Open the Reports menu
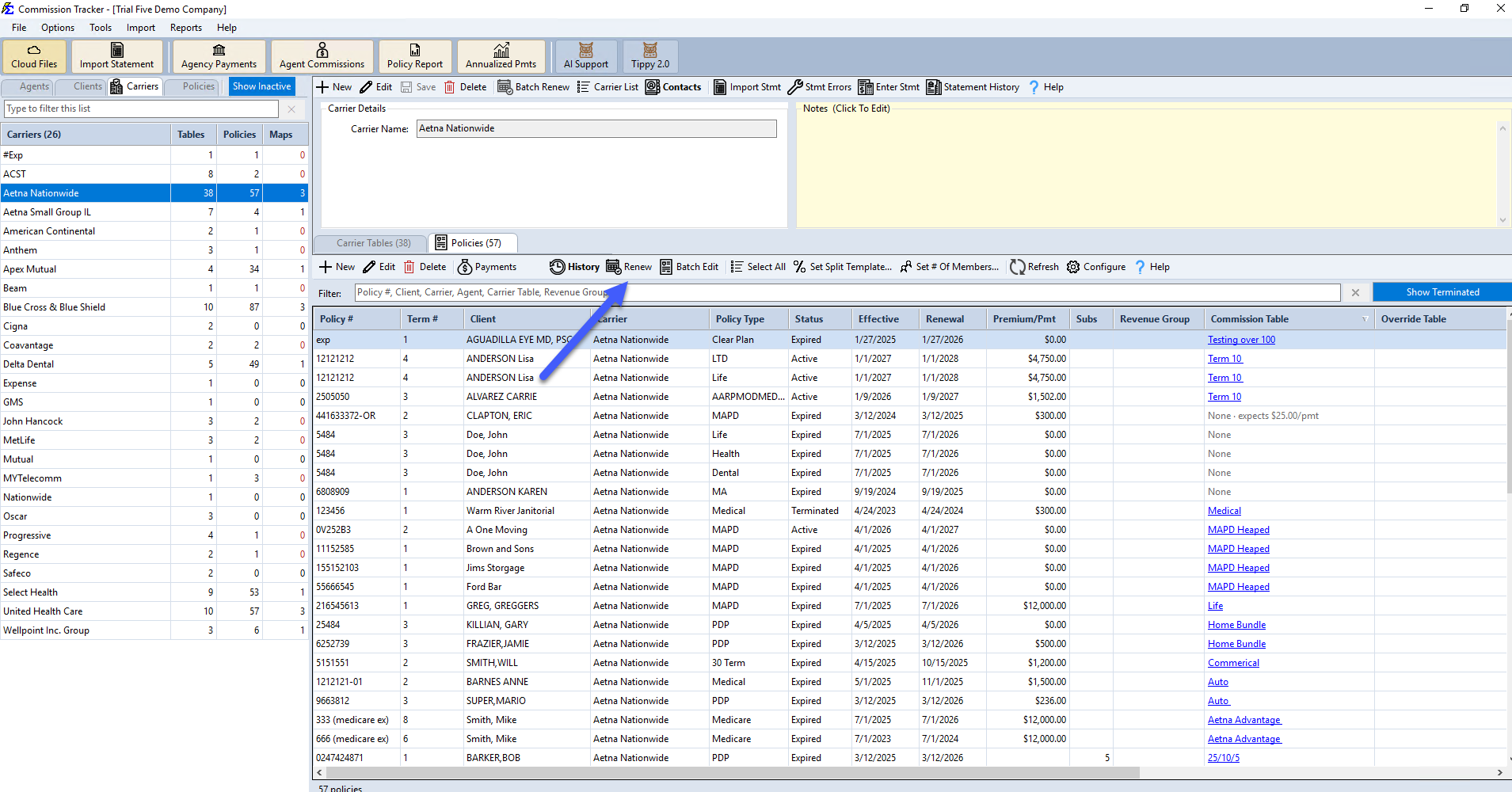The width and height of the screenshot is (1512, 792). (x=186, y=28)
